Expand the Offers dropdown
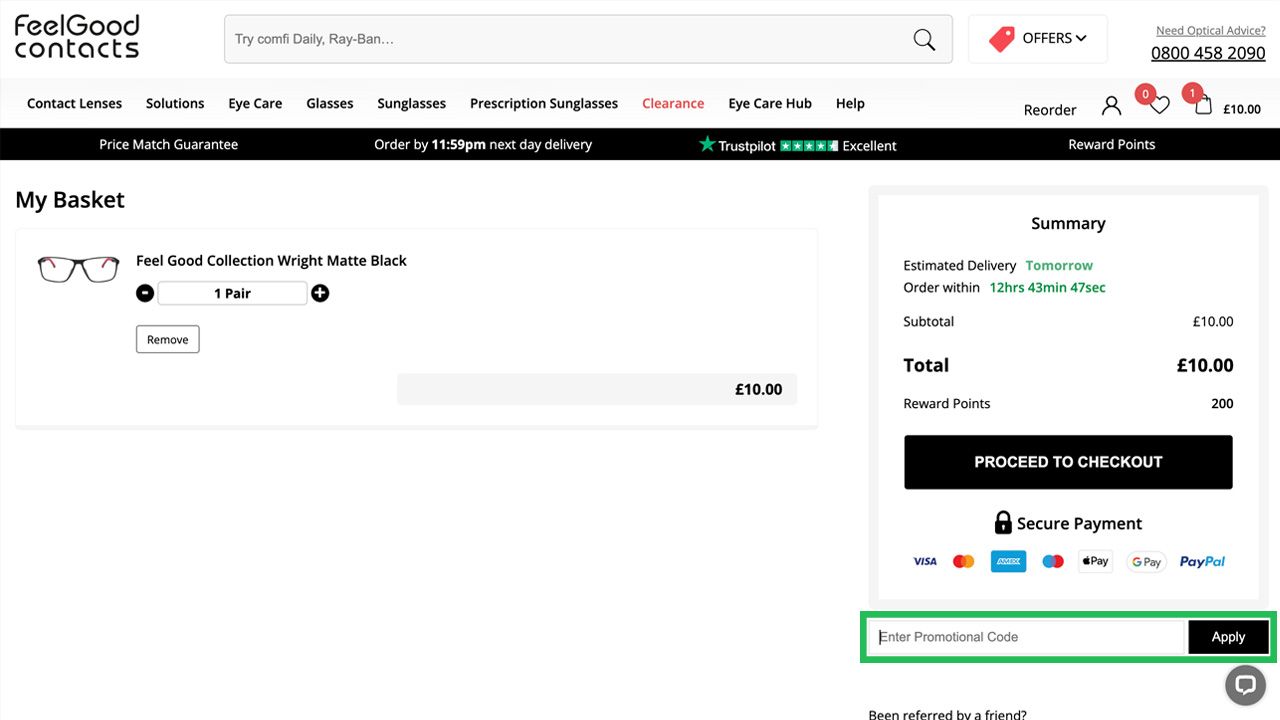Viewport: 1280px width, 720px height. 1038,39
